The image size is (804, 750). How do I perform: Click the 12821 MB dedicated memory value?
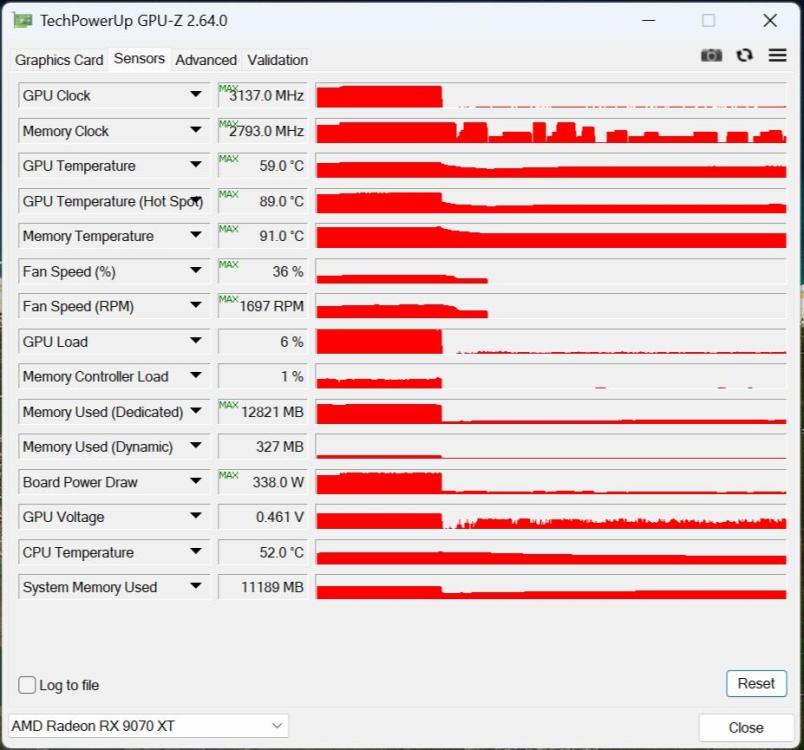[x=263, y=412]
